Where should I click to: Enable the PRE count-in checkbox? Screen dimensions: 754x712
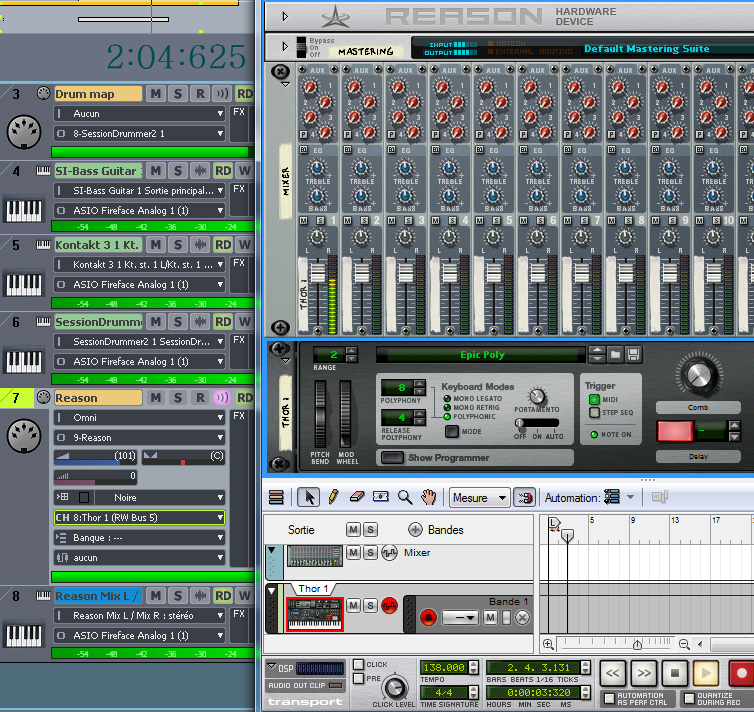pyautogui.click(x=359, y=678)
